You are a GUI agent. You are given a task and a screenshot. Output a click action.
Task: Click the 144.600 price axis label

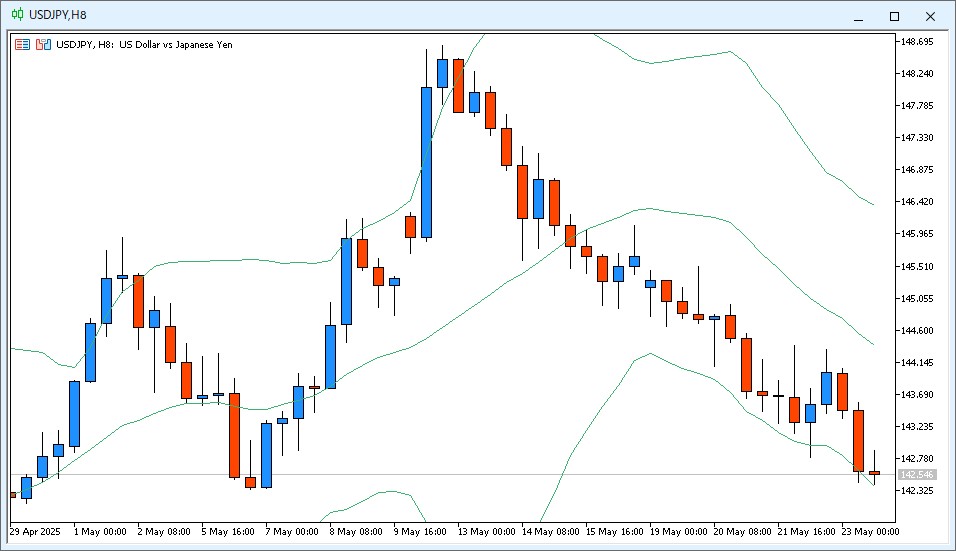pyautogui.click(x=917, y=330)
